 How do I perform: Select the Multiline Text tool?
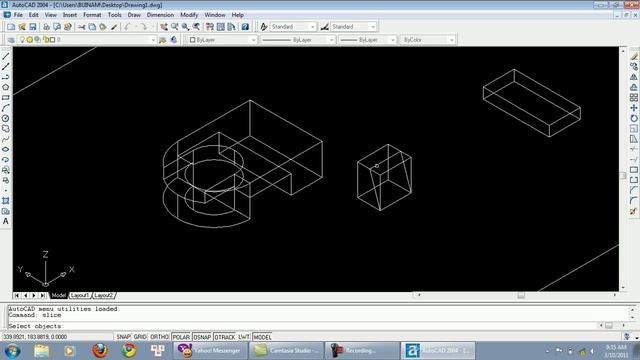tap(6, 222)
